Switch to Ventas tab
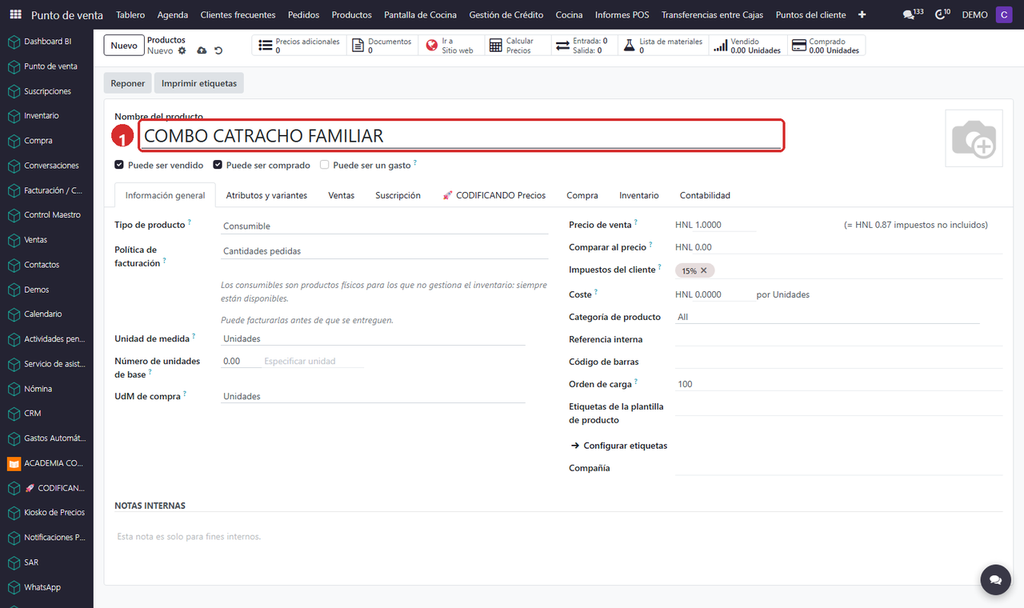 [x=341, y=195]
